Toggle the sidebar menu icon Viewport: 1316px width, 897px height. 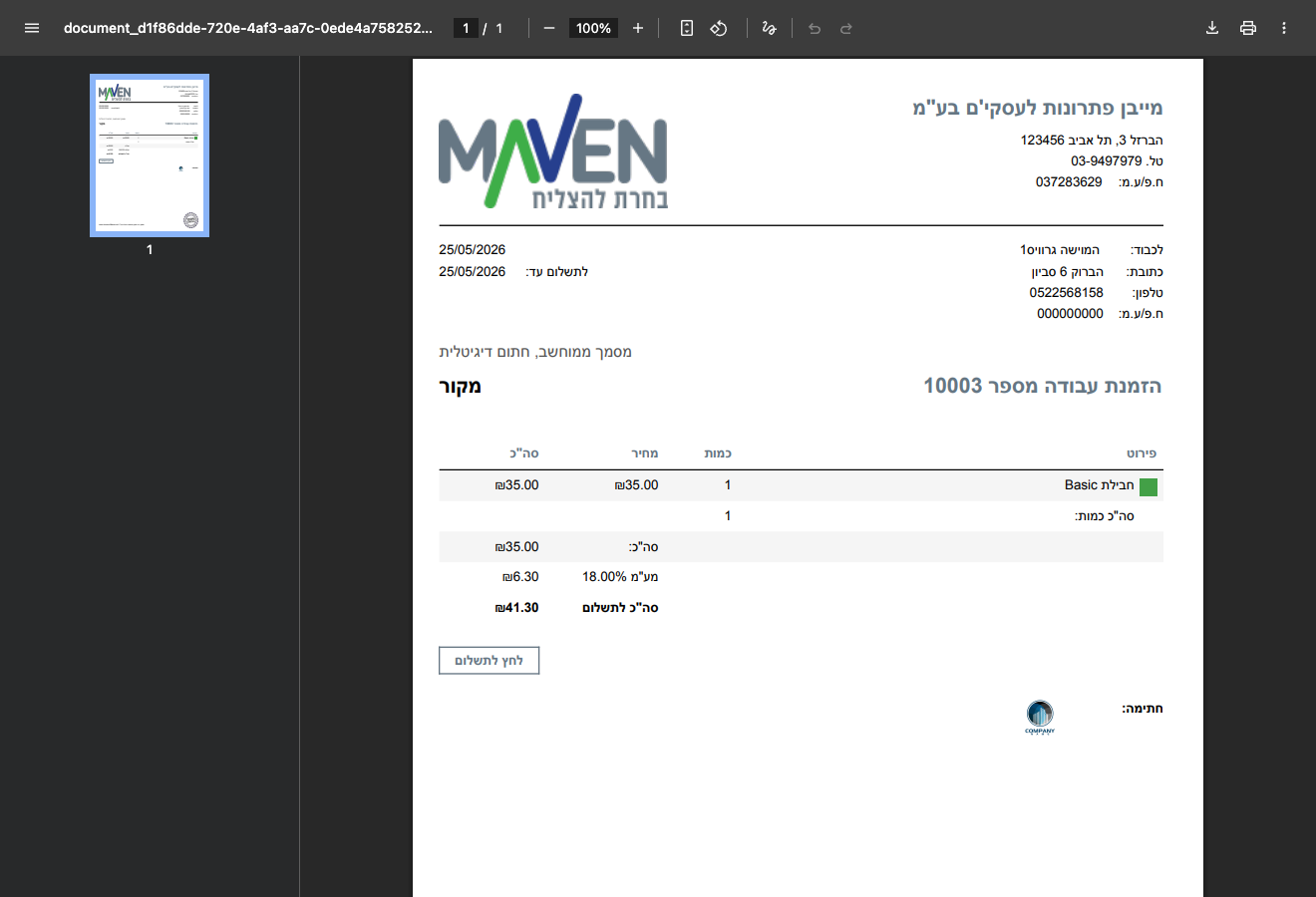32,28
